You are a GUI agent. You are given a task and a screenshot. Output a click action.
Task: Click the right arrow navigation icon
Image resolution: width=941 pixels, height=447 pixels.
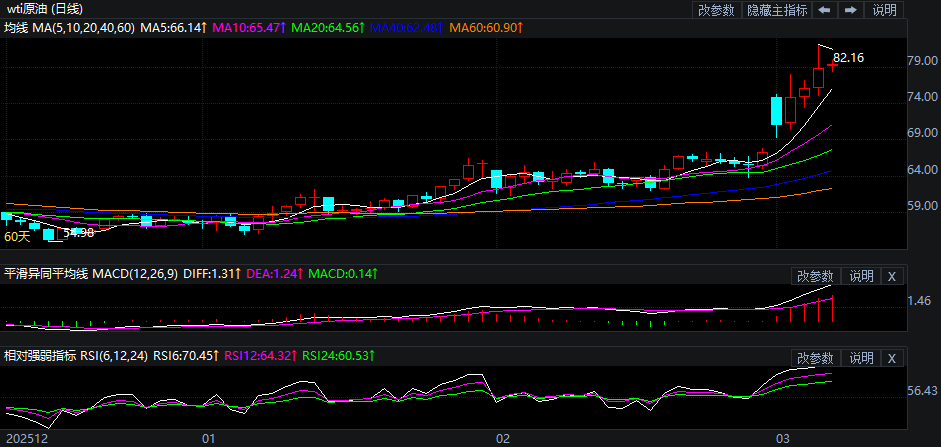click(851, 10)
